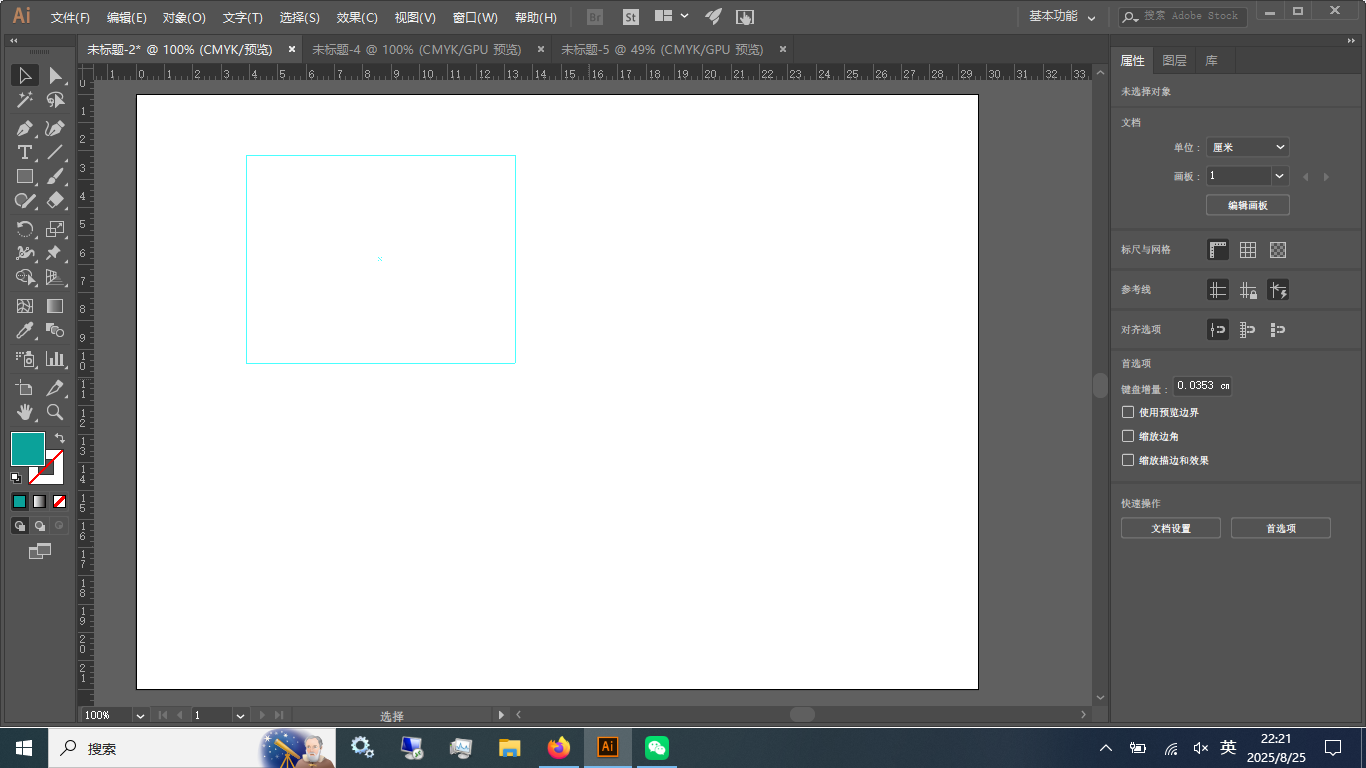Toggle the transparency grid icon
Screen dimensions: 1366x768
(x=1278, y=250)
